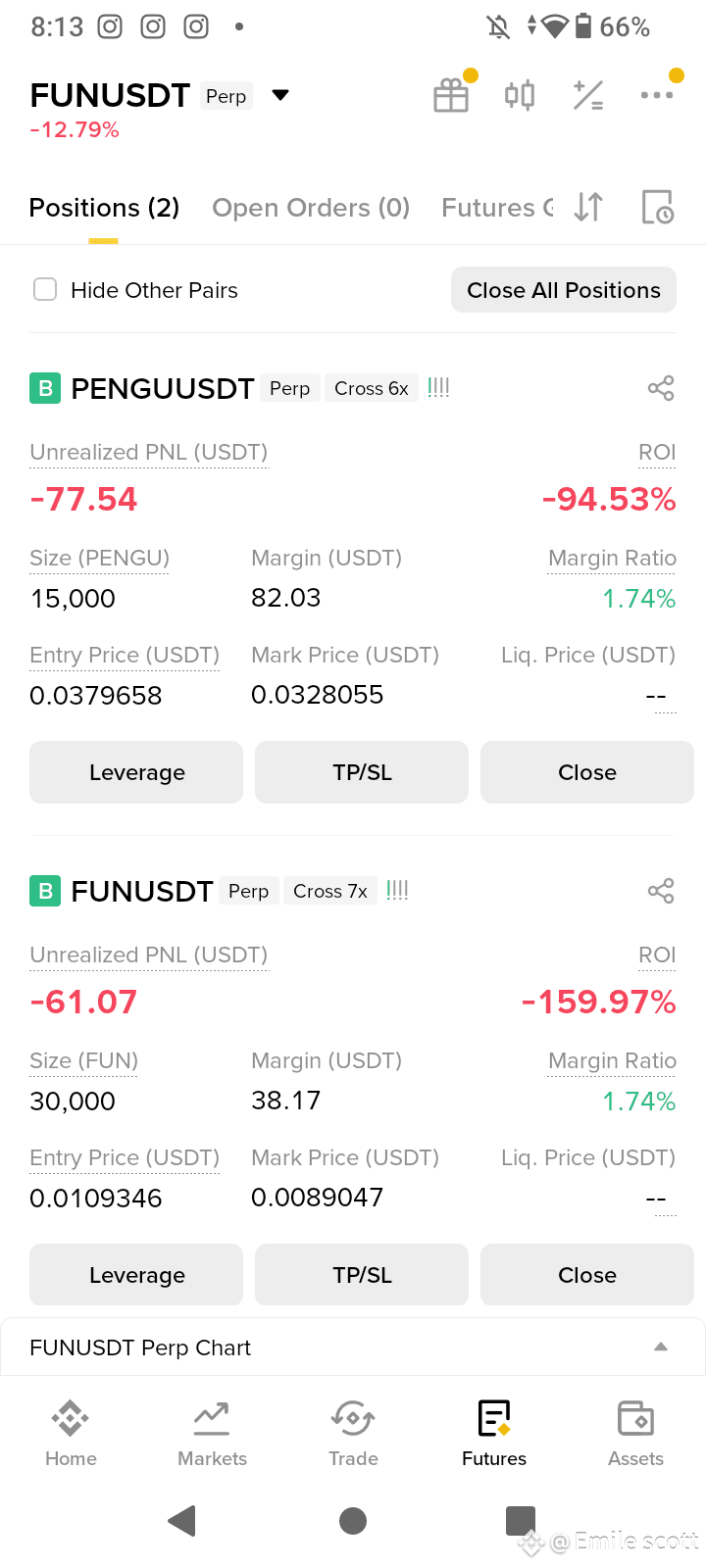Open the Assets wallet tab
The width and height of the screenshot is (706, 1568).
(635, 1433)
